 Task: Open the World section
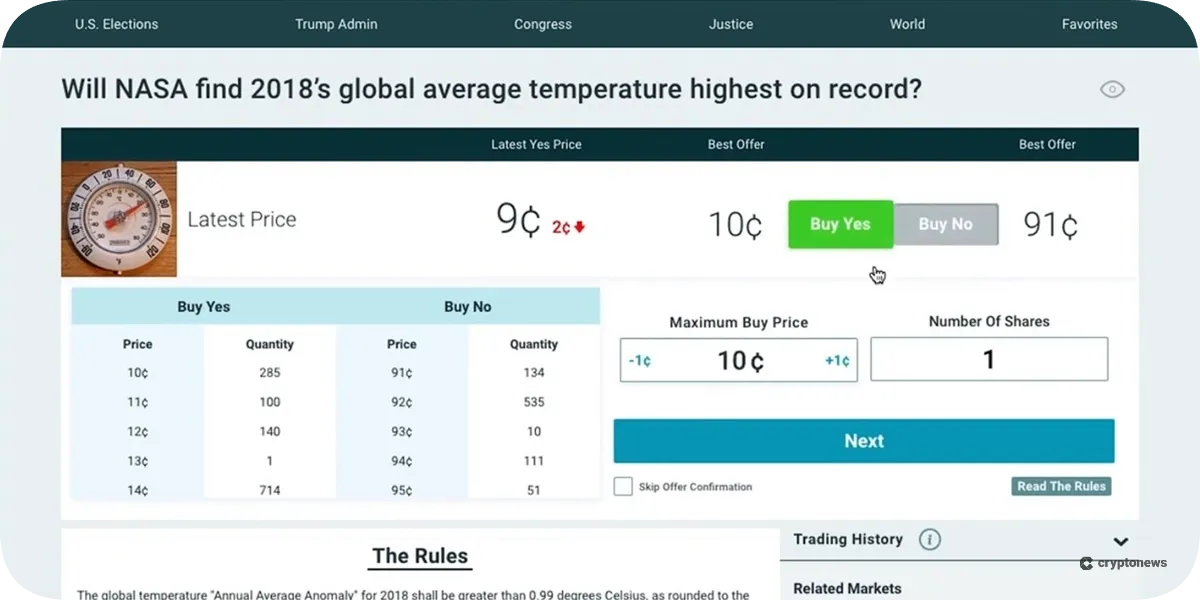tap(906, 24)
